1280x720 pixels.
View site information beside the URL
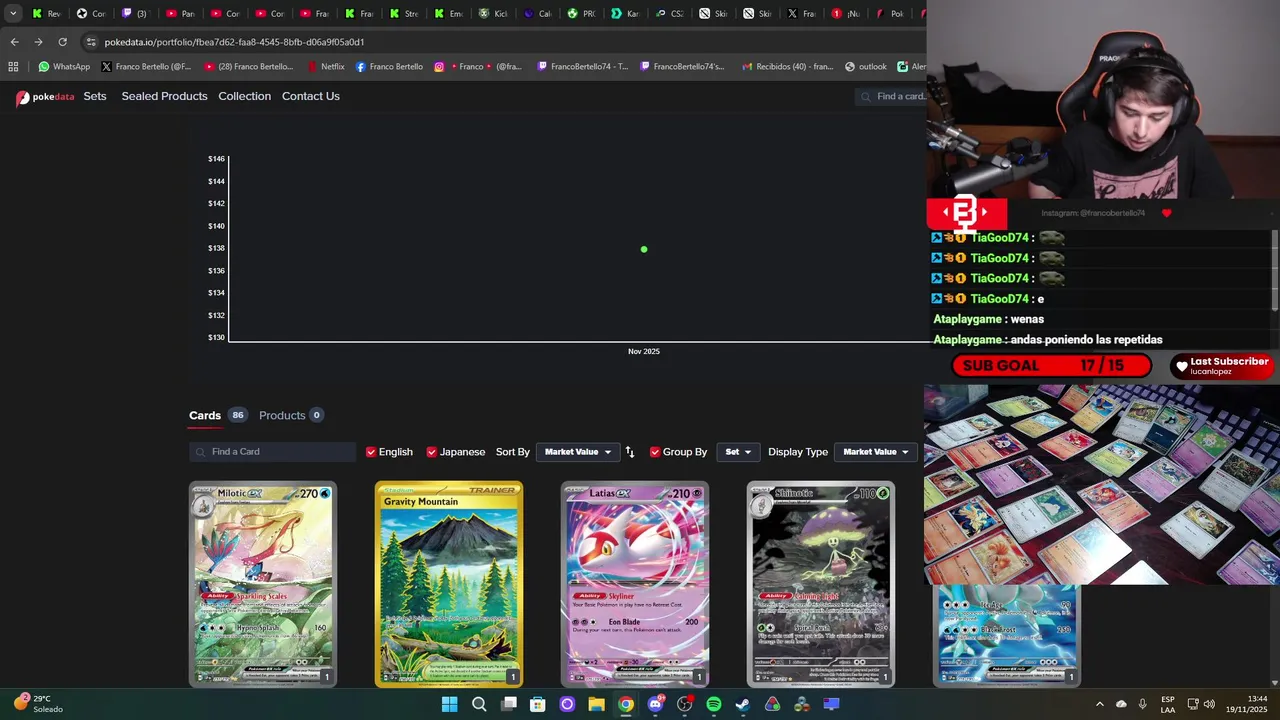click(x=91, y=42)
